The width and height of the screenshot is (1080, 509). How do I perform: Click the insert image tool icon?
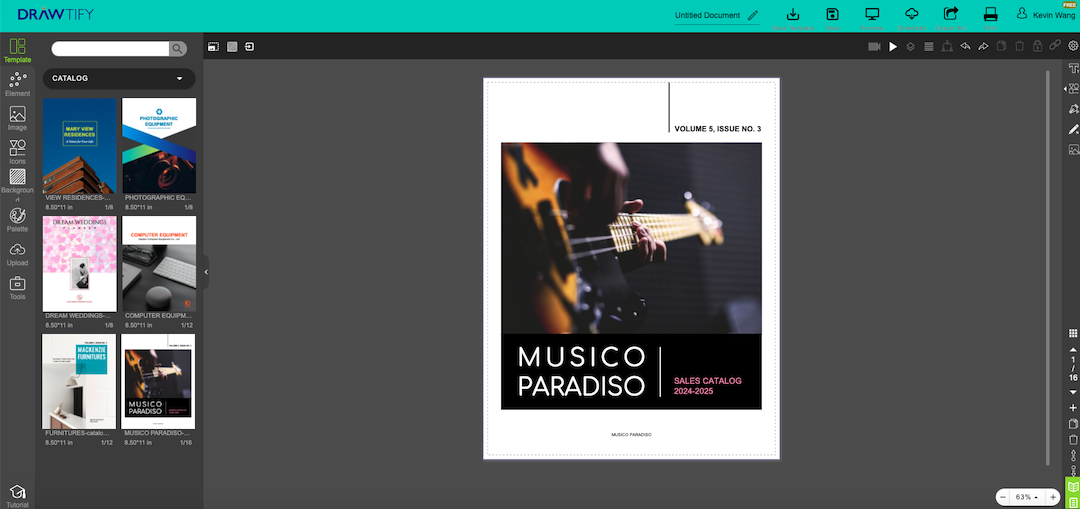pos(1073,149)
